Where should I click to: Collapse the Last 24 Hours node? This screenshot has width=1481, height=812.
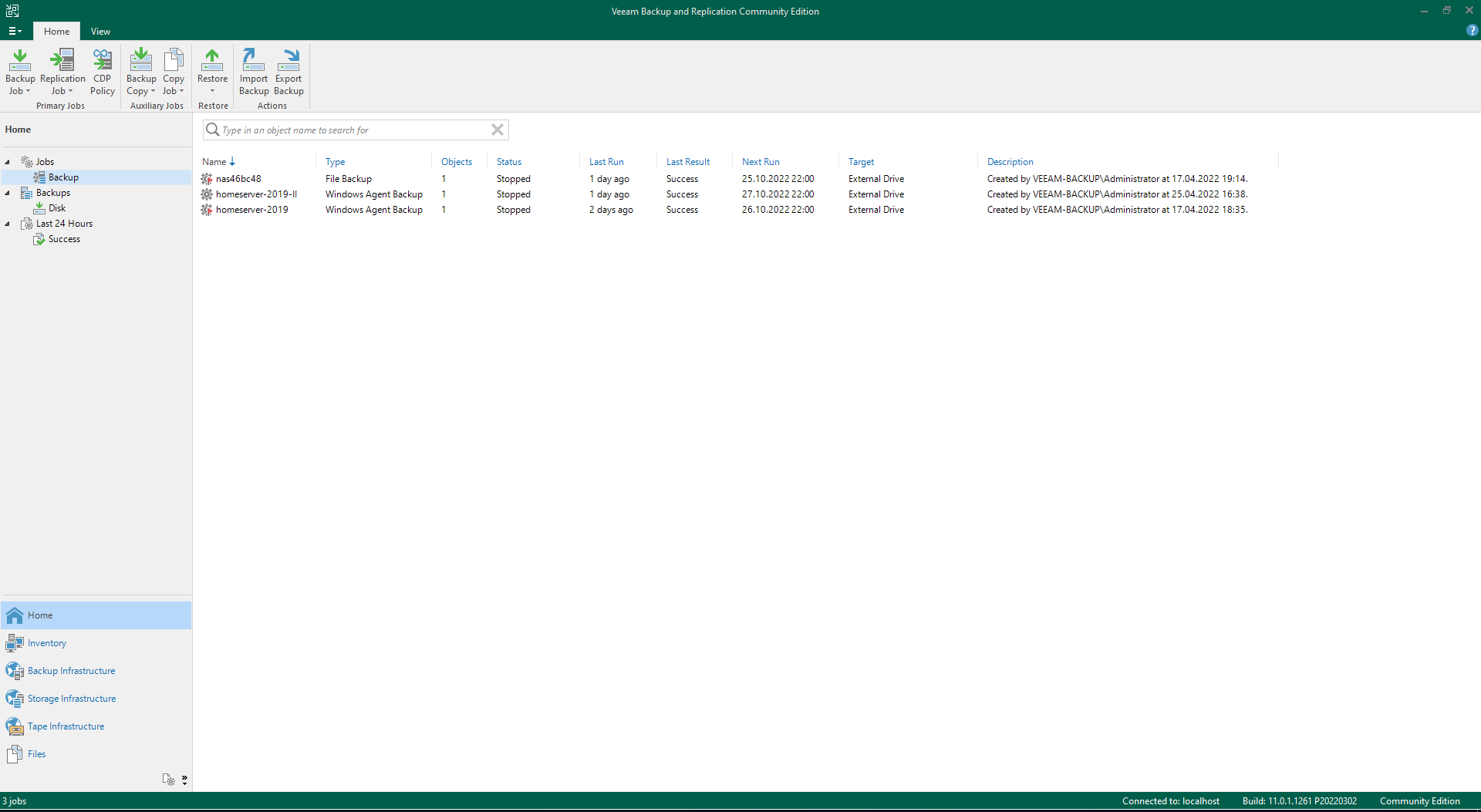pos(8,224)
